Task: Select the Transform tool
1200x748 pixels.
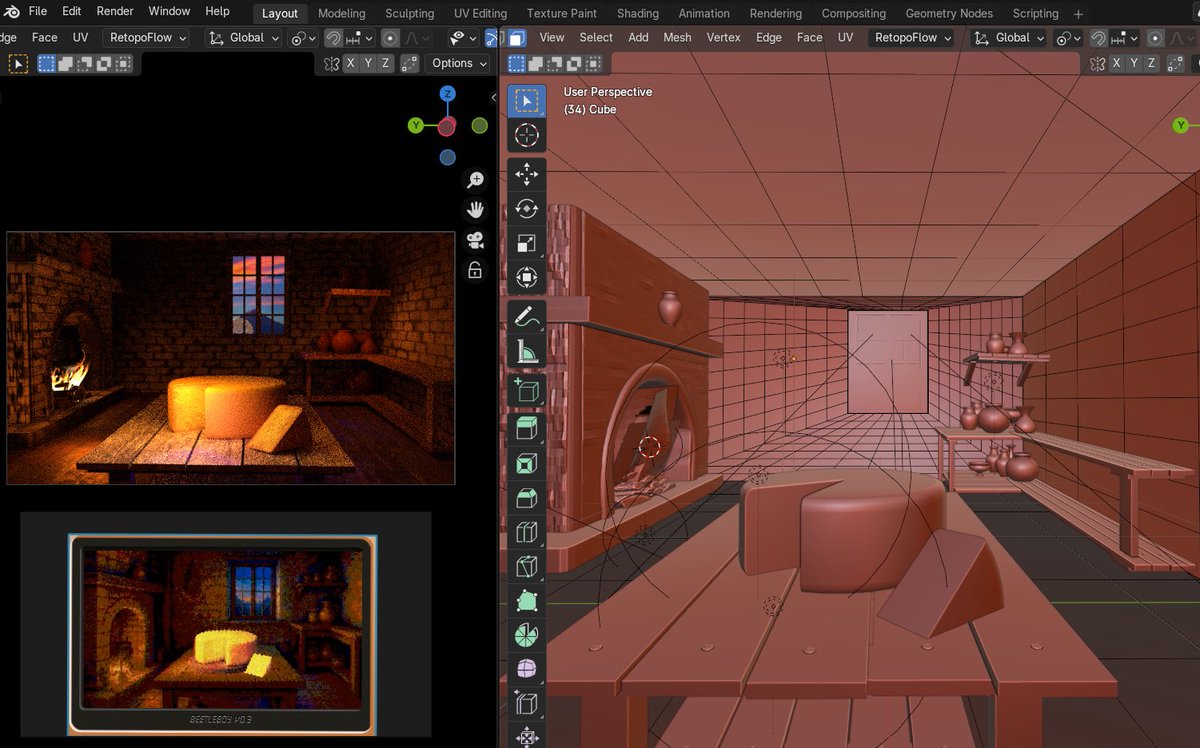Action: click(x=527, y=277)
